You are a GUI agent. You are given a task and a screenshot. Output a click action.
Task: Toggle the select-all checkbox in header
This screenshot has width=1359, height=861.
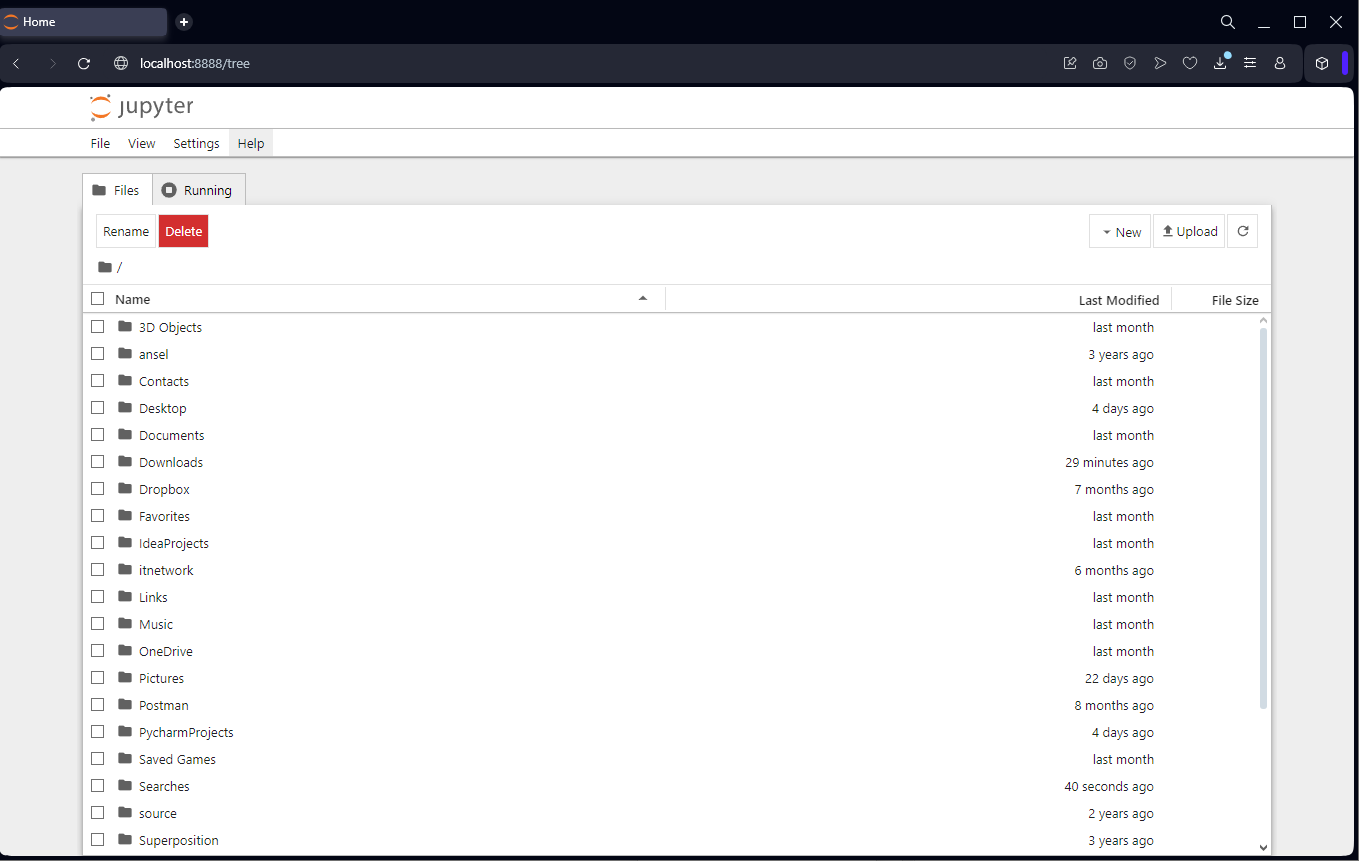[98, 299]
